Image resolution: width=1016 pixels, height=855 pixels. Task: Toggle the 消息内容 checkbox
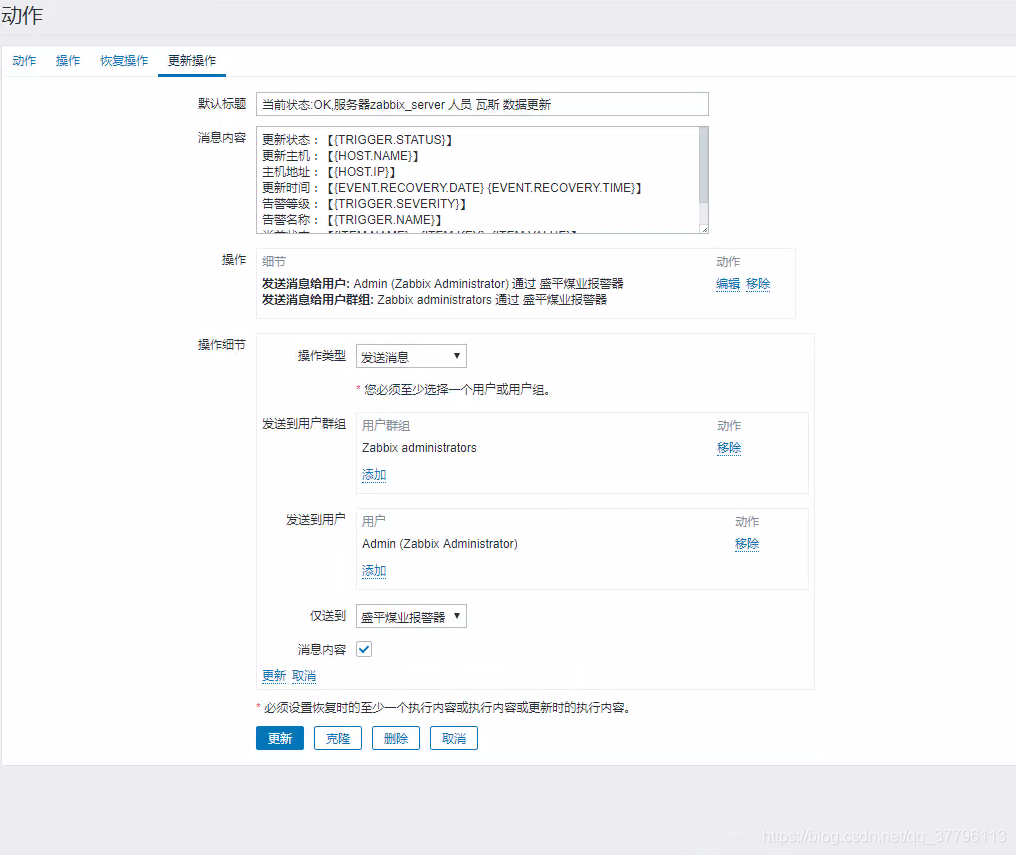click(364, 649)
